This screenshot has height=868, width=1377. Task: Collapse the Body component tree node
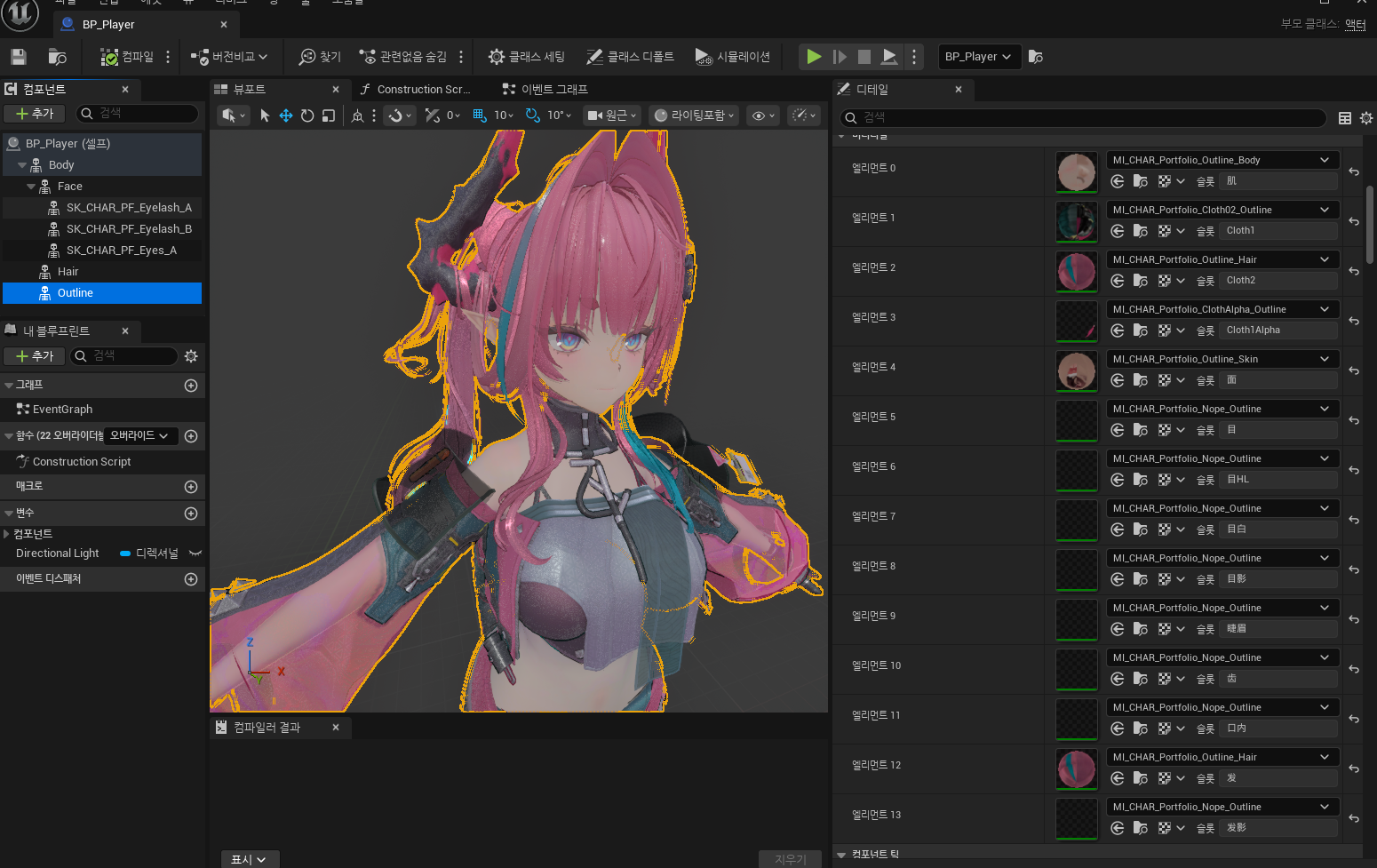tap(22, 165)
